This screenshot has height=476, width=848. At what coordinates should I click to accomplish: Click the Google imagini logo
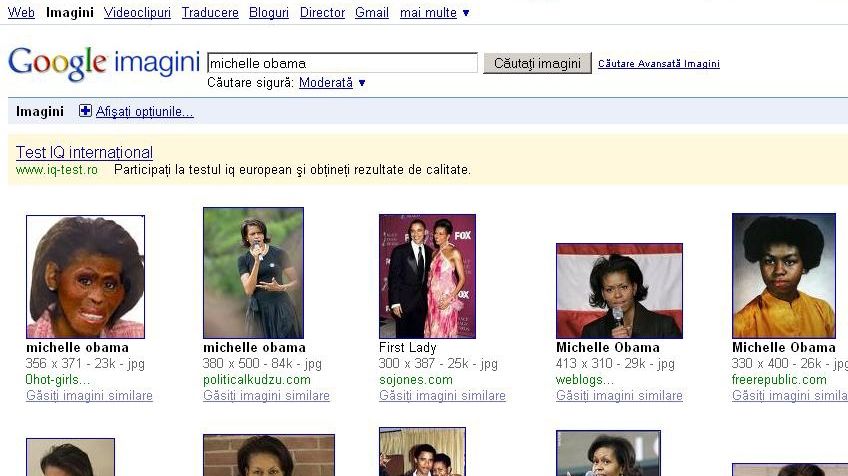pyautogui.click(x=104, y=63)
